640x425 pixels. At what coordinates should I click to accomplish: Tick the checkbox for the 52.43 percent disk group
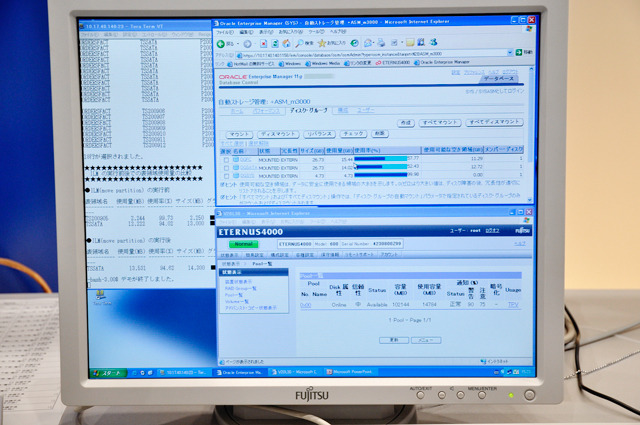click(x=226, y=168)
